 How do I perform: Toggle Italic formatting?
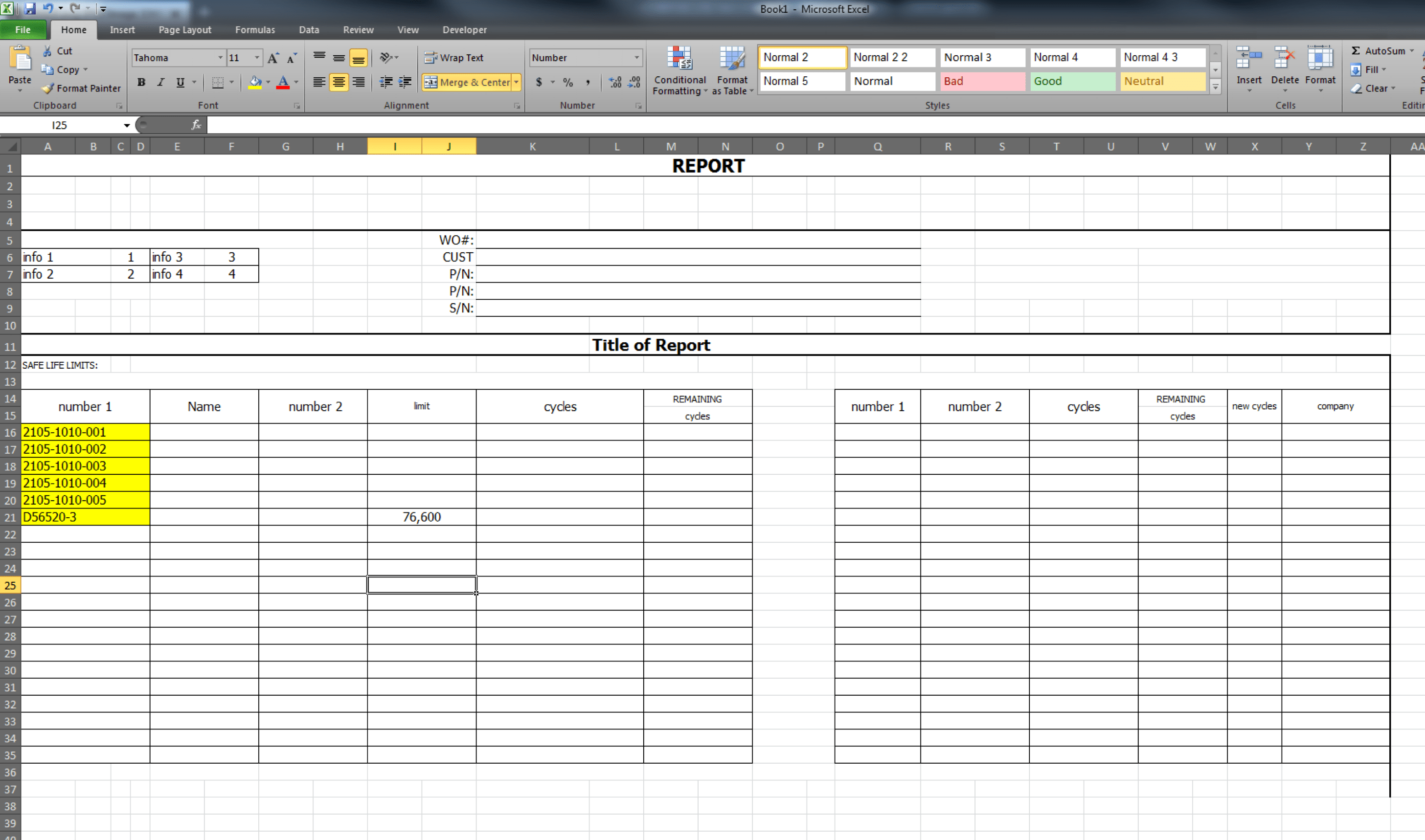point(161,82)
